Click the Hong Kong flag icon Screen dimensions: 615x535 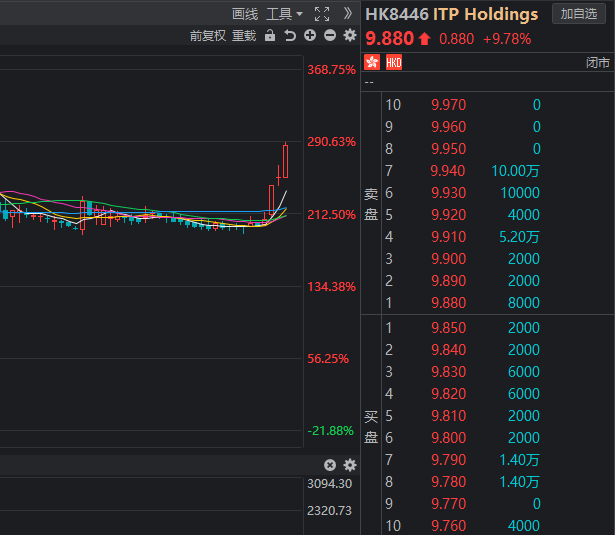click(x=372, y=62)
